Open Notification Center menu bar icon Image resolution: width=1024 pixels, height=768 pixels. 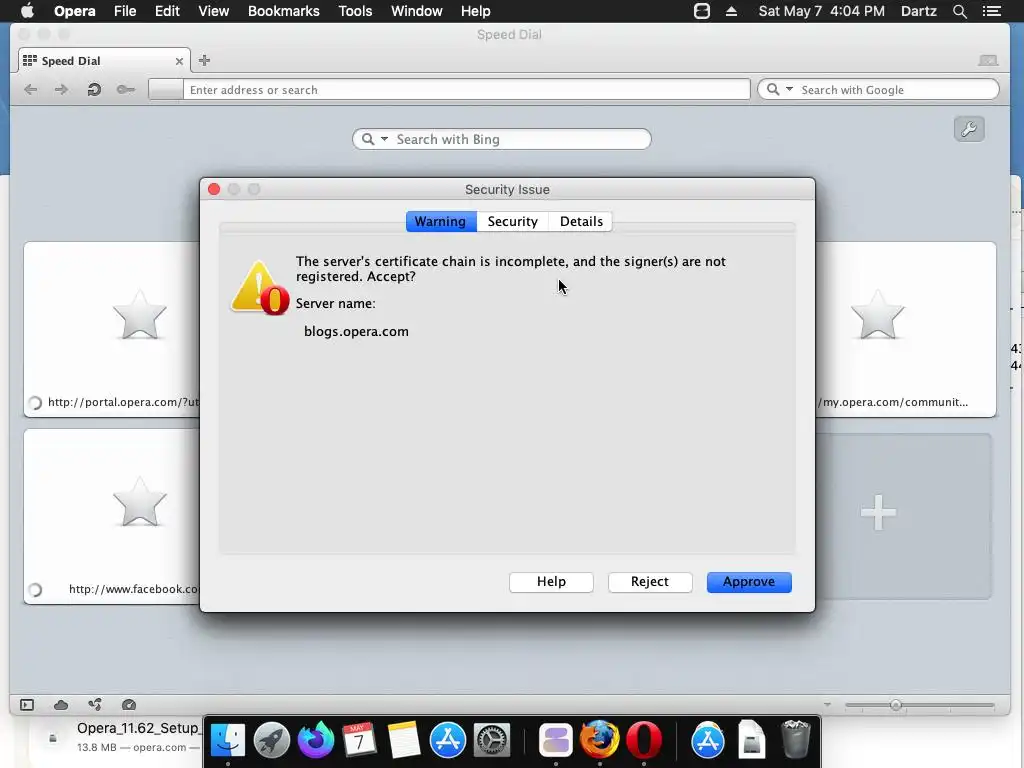pos(991,11)
